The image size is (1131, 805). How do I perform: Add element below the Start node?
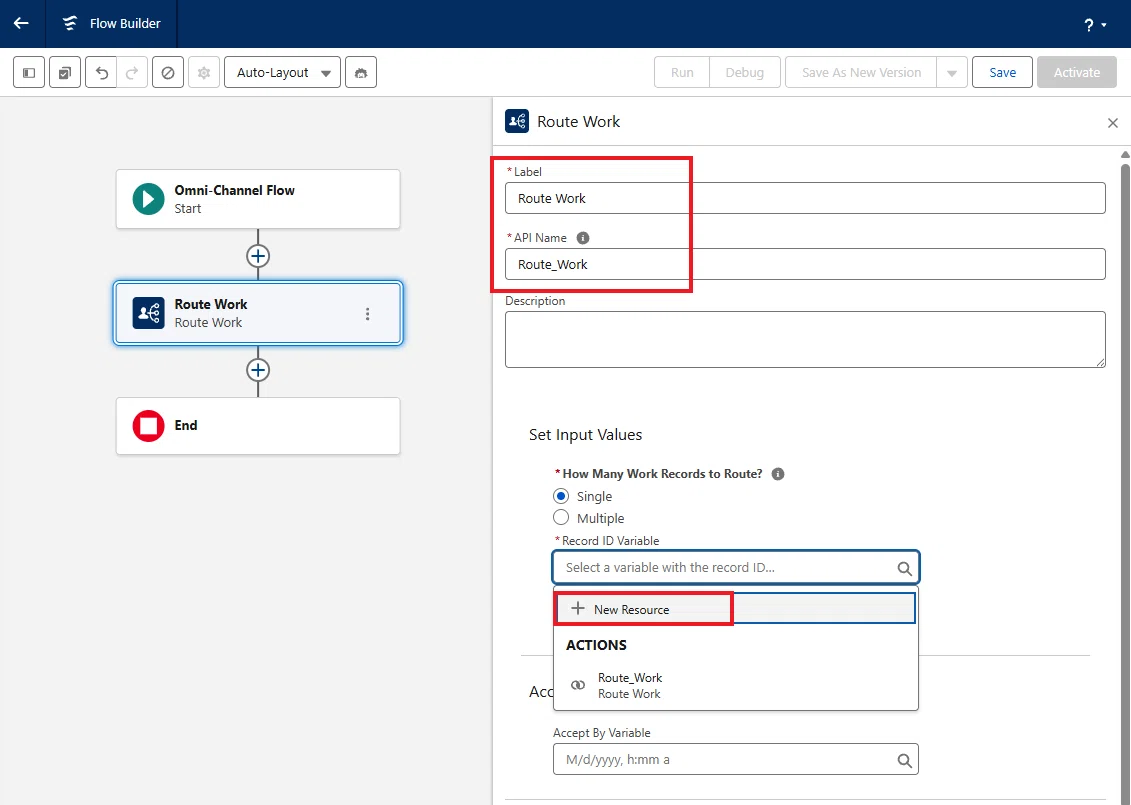[x=258, y=256]
